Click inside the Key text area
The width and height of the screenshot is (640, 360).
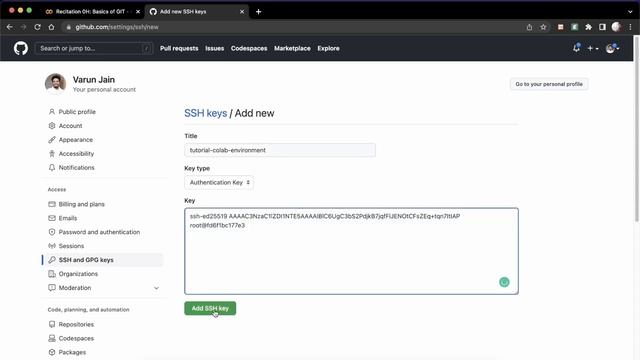pyautogui.click(x=351, y=251)
